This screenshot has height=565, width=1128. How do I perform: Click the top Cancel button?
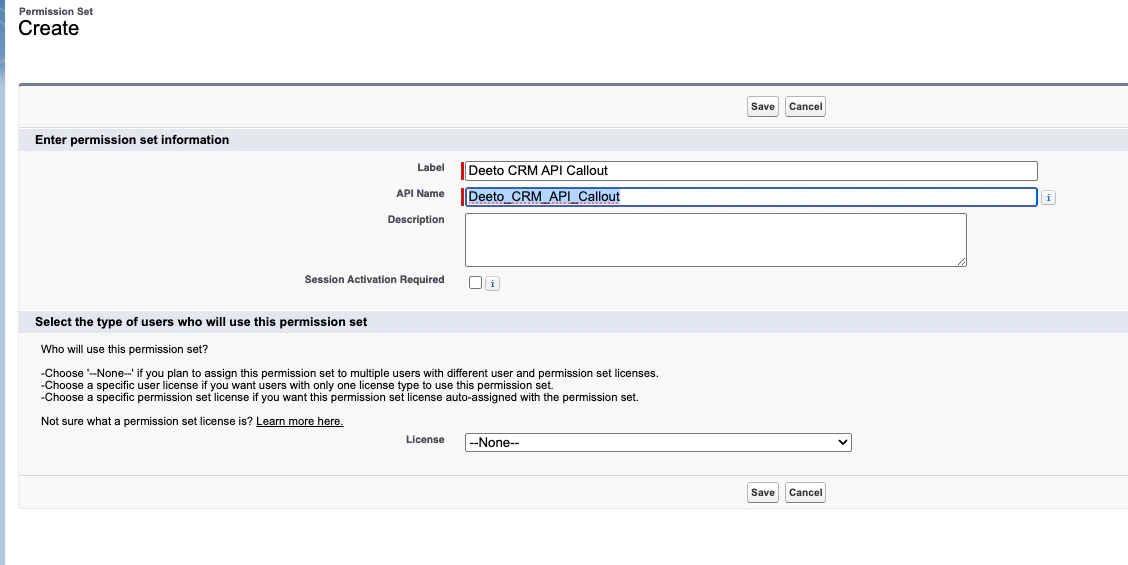click(805, 107)
